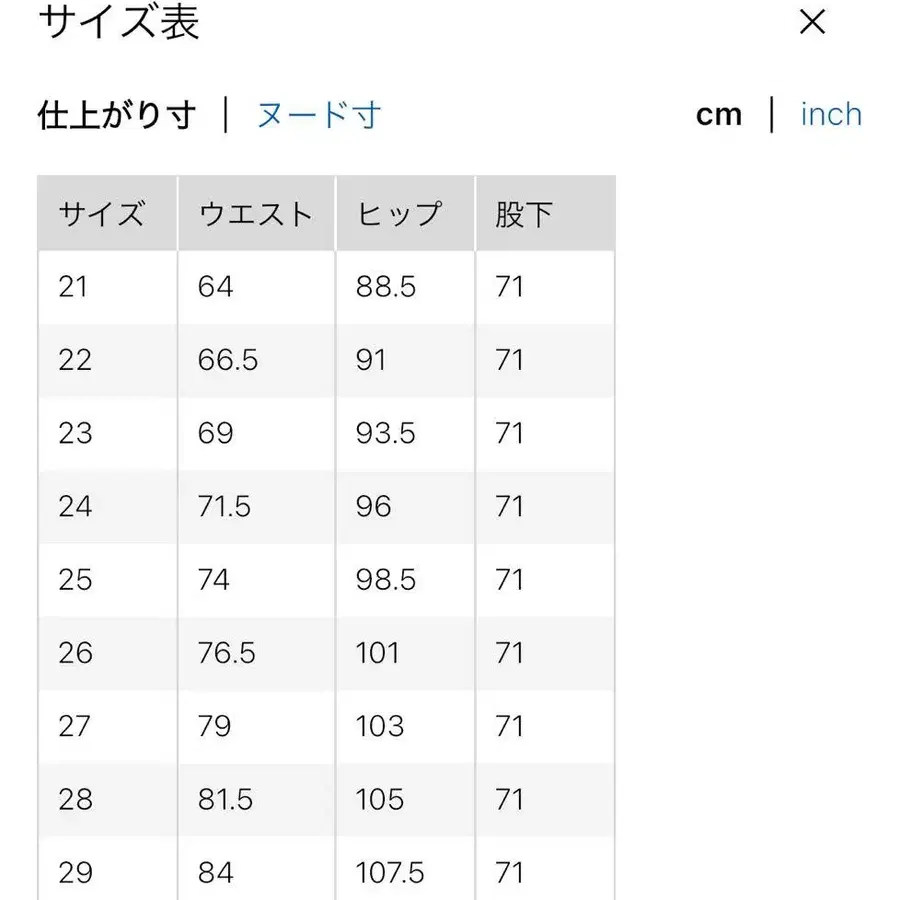The height and width of the screenshot is (900, 900).
Task: Select size 21 in the table
Action: click(75, 287)
